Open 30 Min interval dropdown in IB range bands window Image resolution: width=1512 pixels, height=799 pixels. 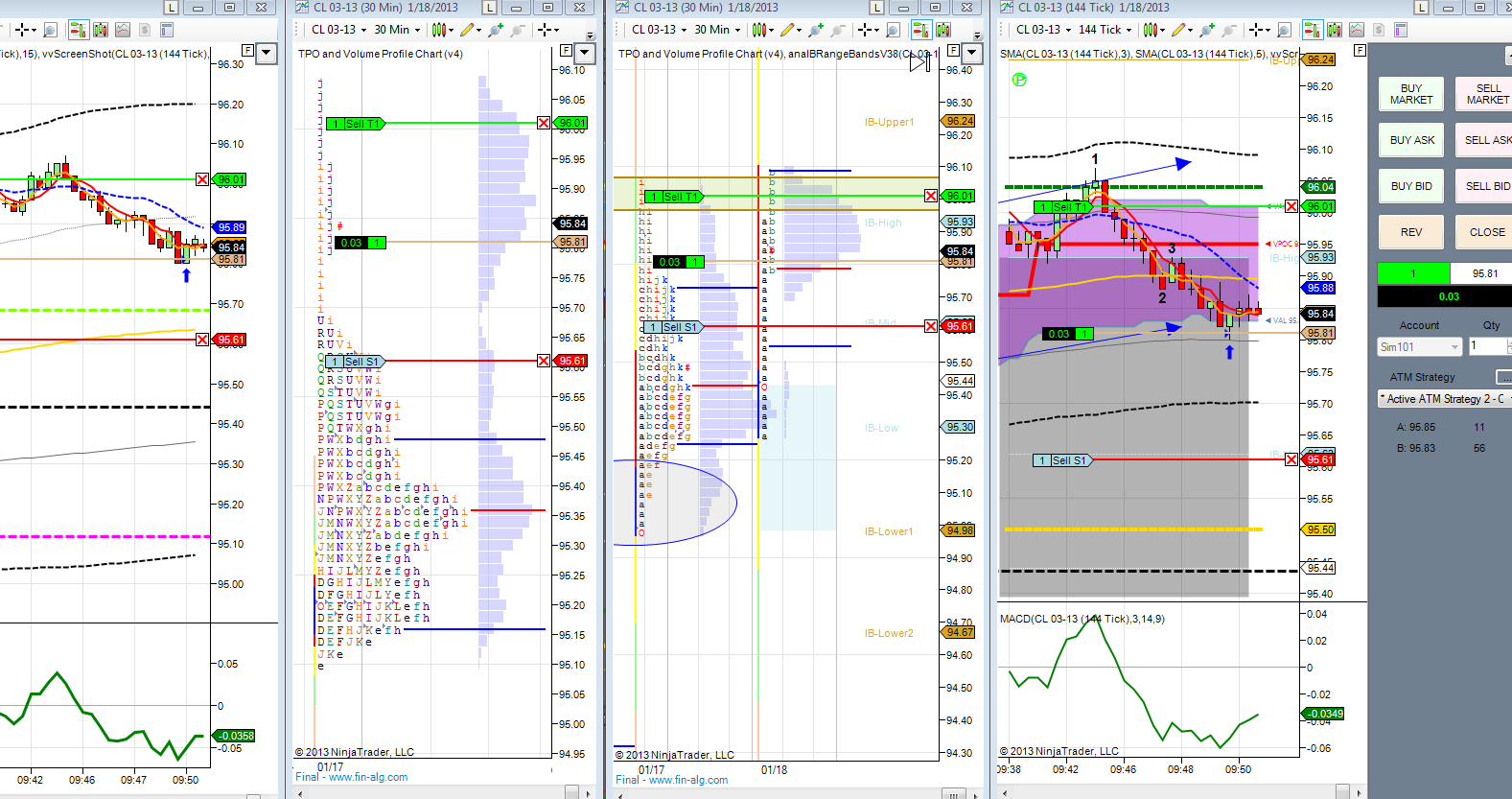[x=717, y=30]
